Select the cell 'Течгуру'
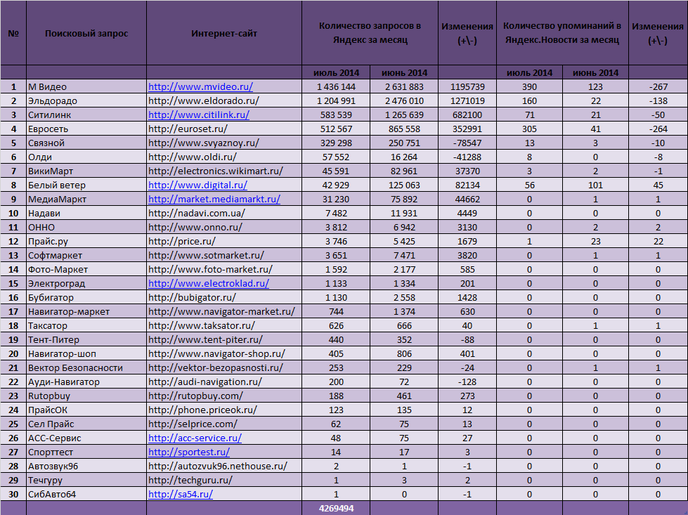Viewport: 688px width, 515px height. point(86,480)
